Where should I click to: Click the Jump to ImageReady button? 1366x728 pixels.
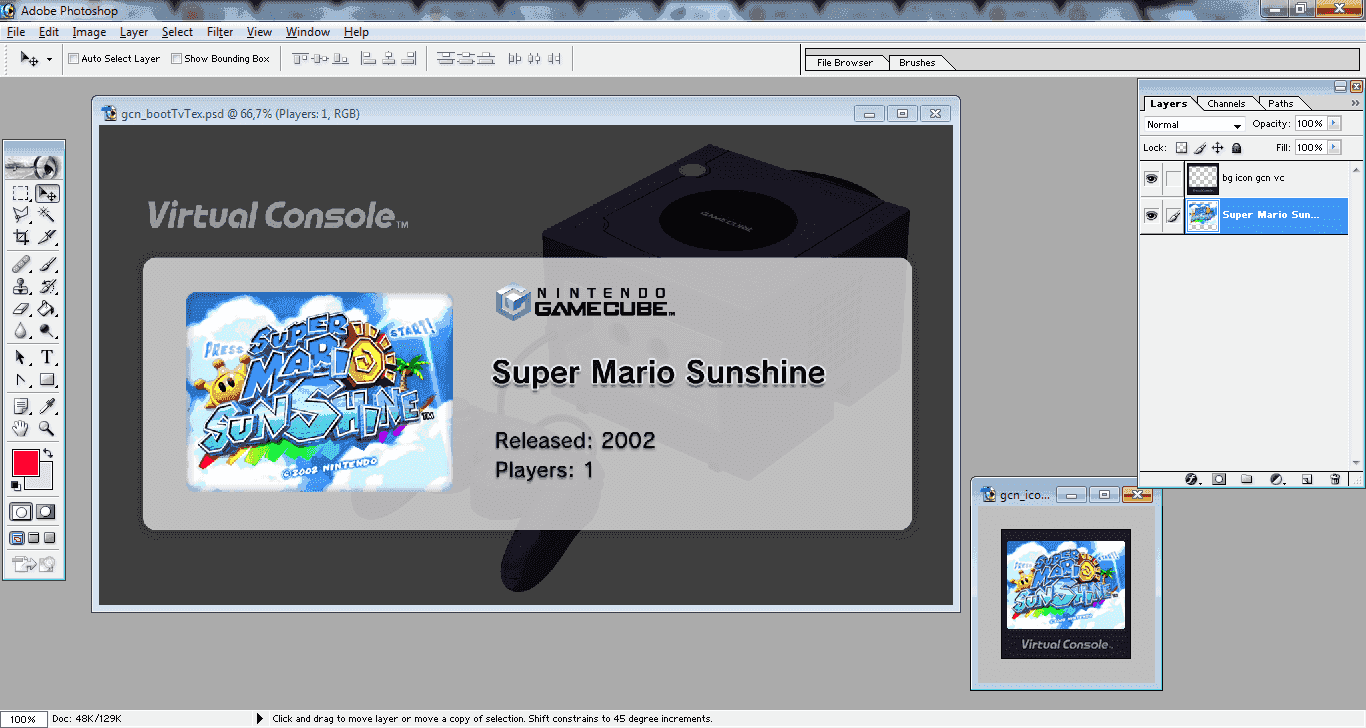(33, 565)
